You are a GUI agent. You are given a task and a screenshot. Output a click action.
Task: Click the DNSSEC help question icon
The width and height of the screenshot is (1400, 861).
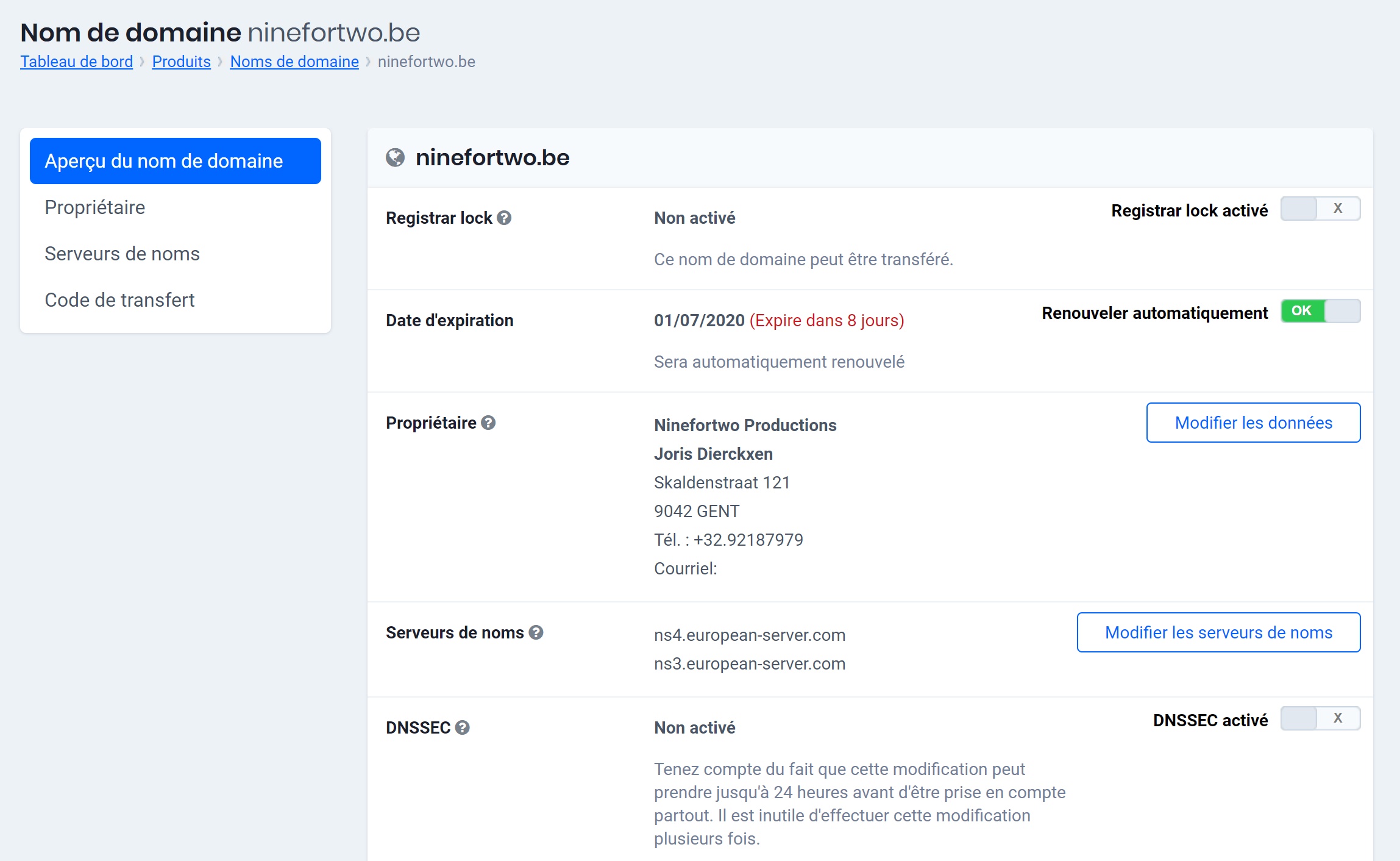463,727
